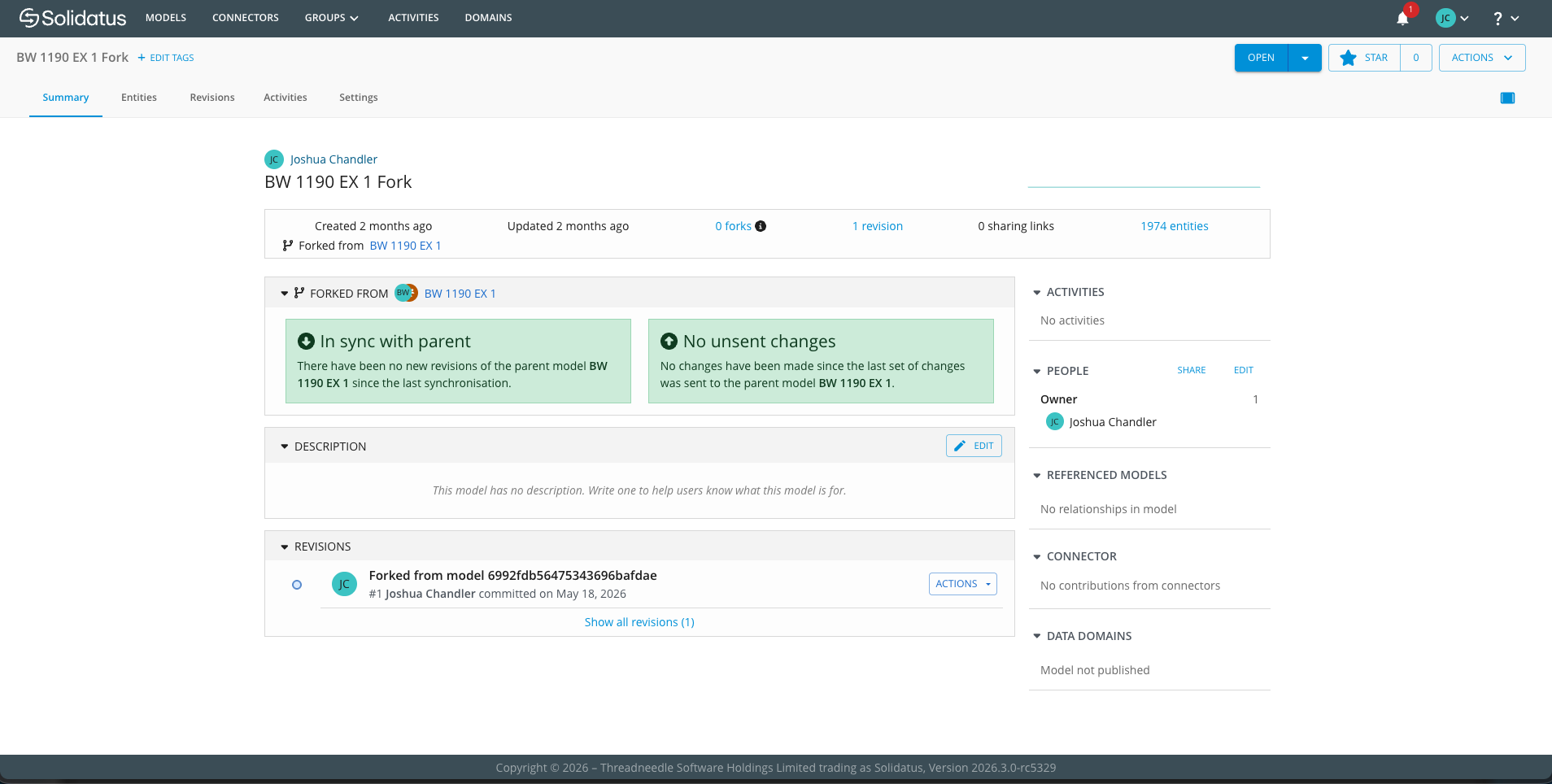Collapse the PEOPLE side section
The height and width of the screenshot is (784, 1552).
(x=1036, y=371)
